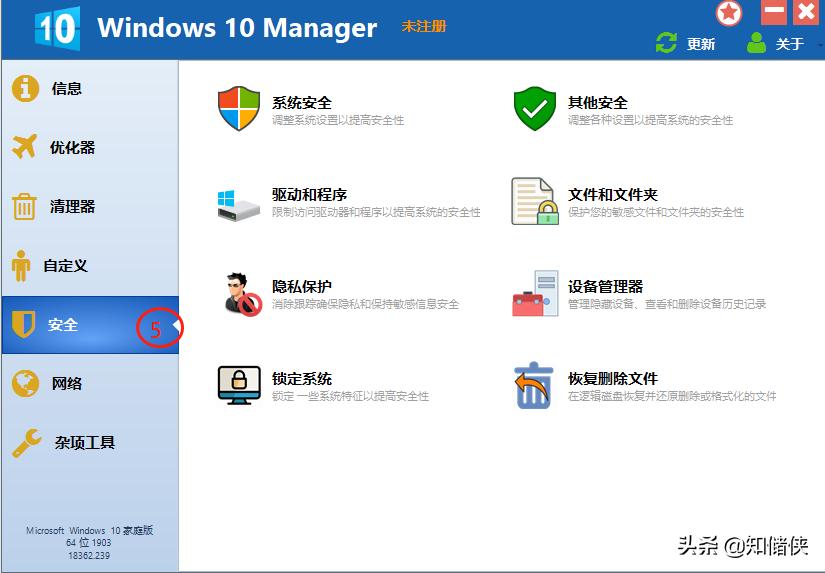The width and height of the screenshot is (825, 573).
Task: Click description 在逻辑磁盘恢复并还原删除或格式化的文件
Action: [672, 396]
